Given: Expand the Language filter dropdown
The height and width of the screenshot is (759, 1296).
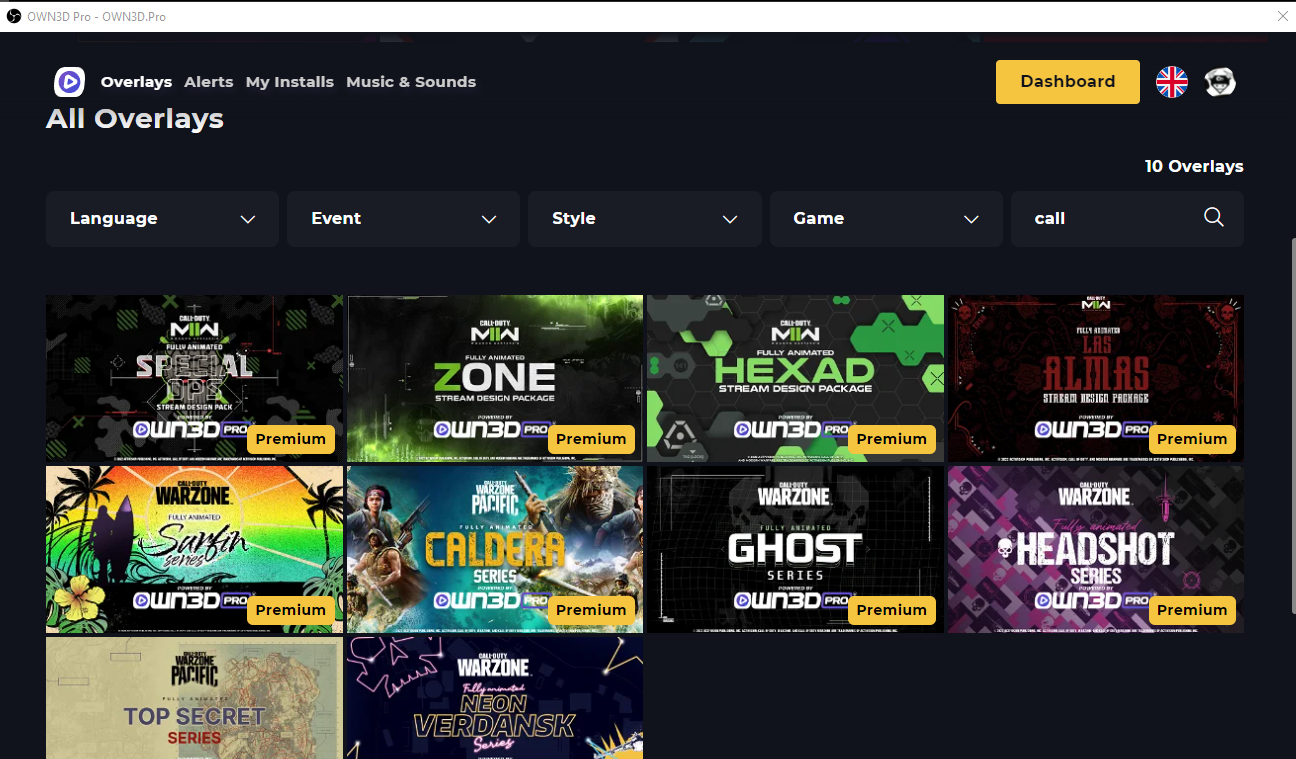Looking at the screenshot, I should pos(162,219).
